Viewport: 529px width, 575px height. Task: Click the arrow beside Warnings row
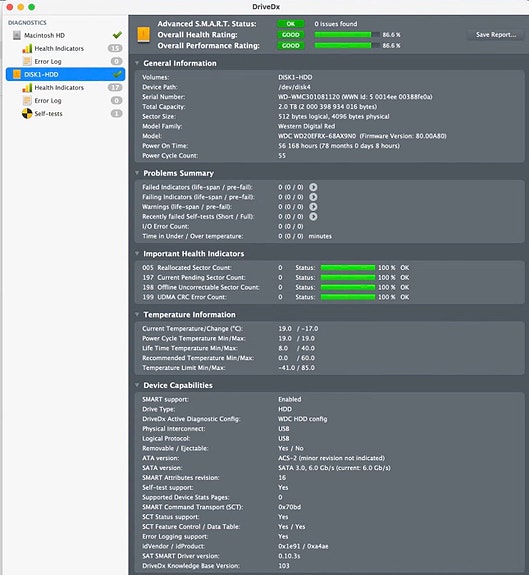tap(313, 207)
